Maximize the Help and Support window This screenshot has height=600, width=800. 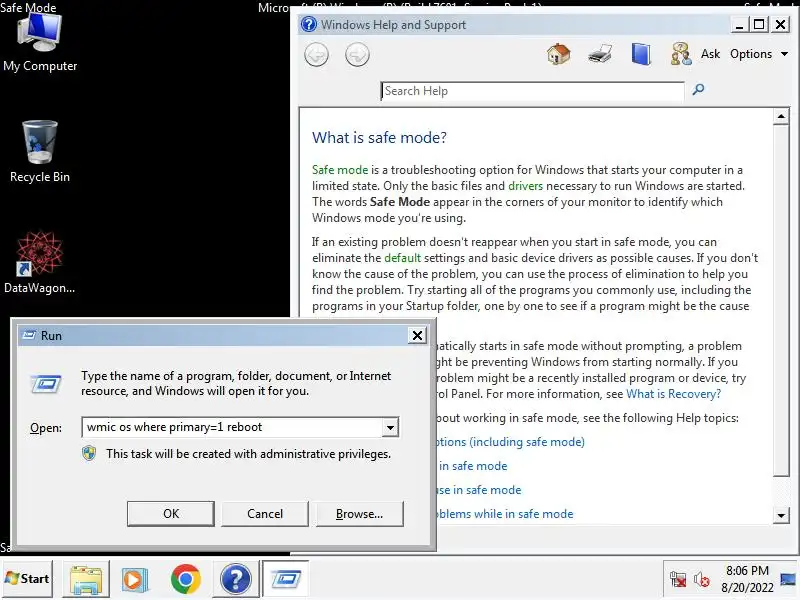pos(760,24)
